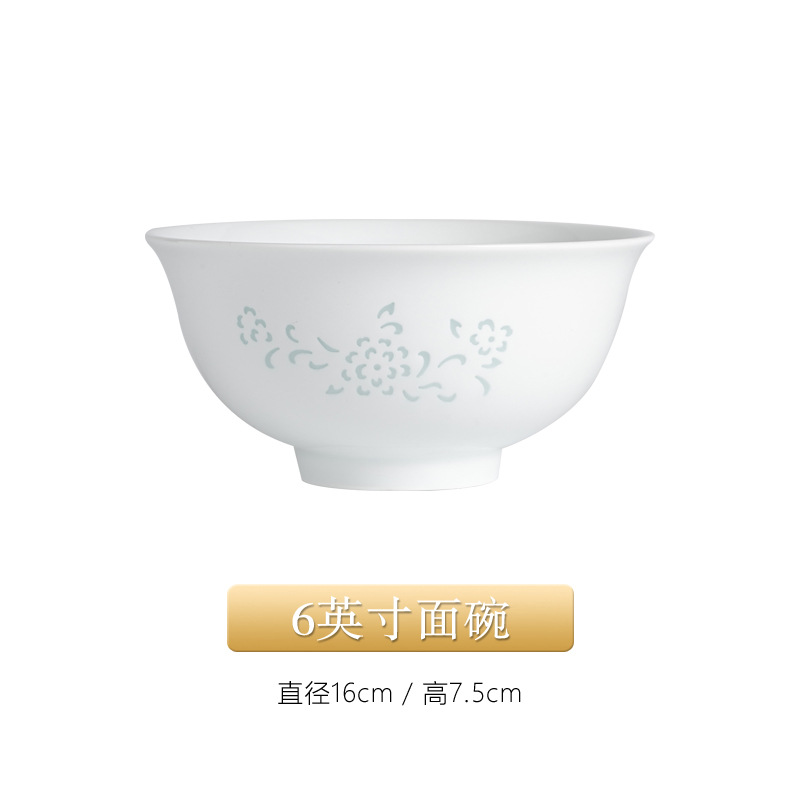Click the large center chrysanthemum motif
Image resolution: width=800 pixels, height=800 pixels.
377,367
